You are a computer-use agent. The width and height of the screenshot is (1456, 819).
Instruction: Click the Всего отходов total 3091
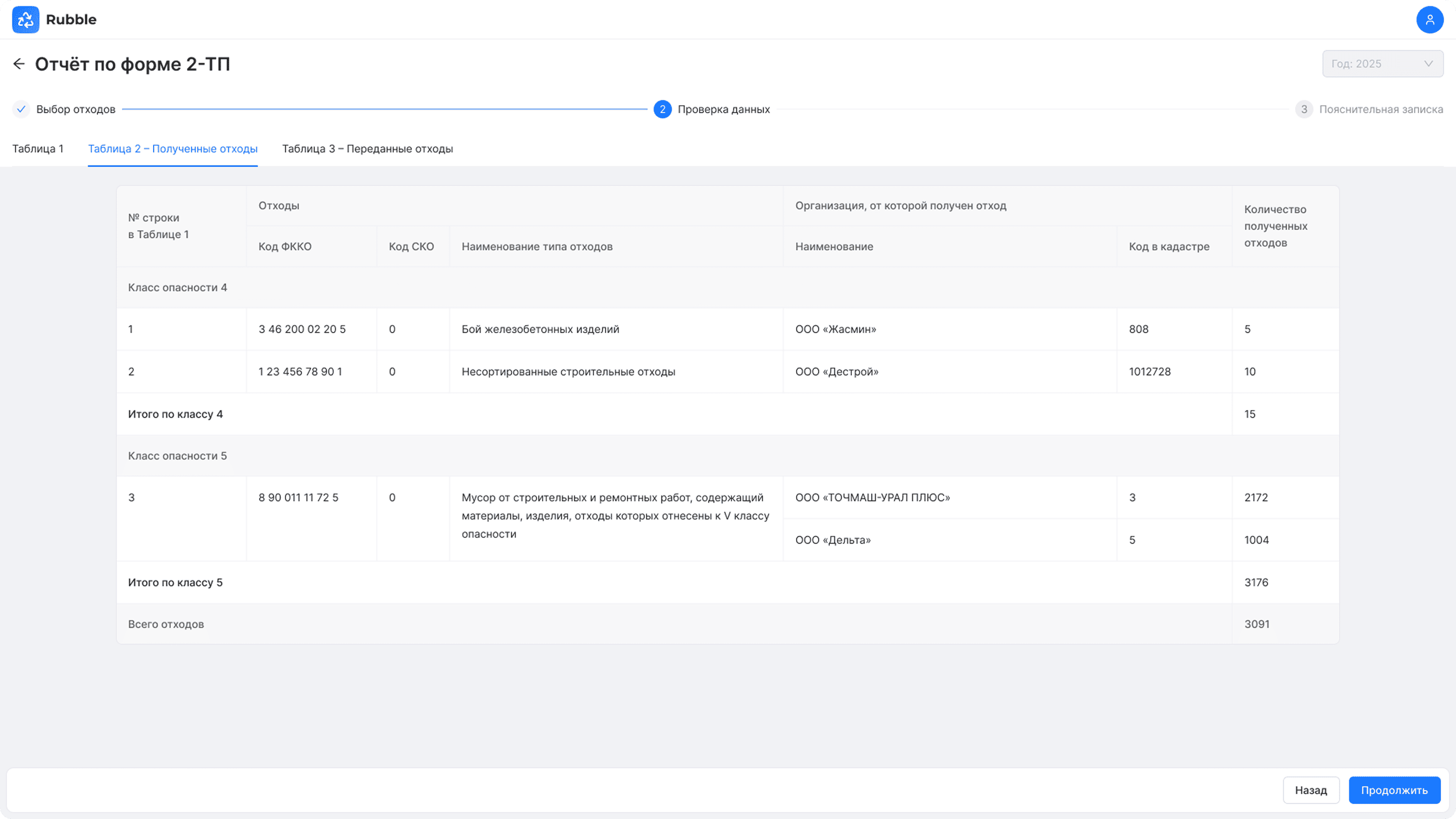tap(1256, 624)
